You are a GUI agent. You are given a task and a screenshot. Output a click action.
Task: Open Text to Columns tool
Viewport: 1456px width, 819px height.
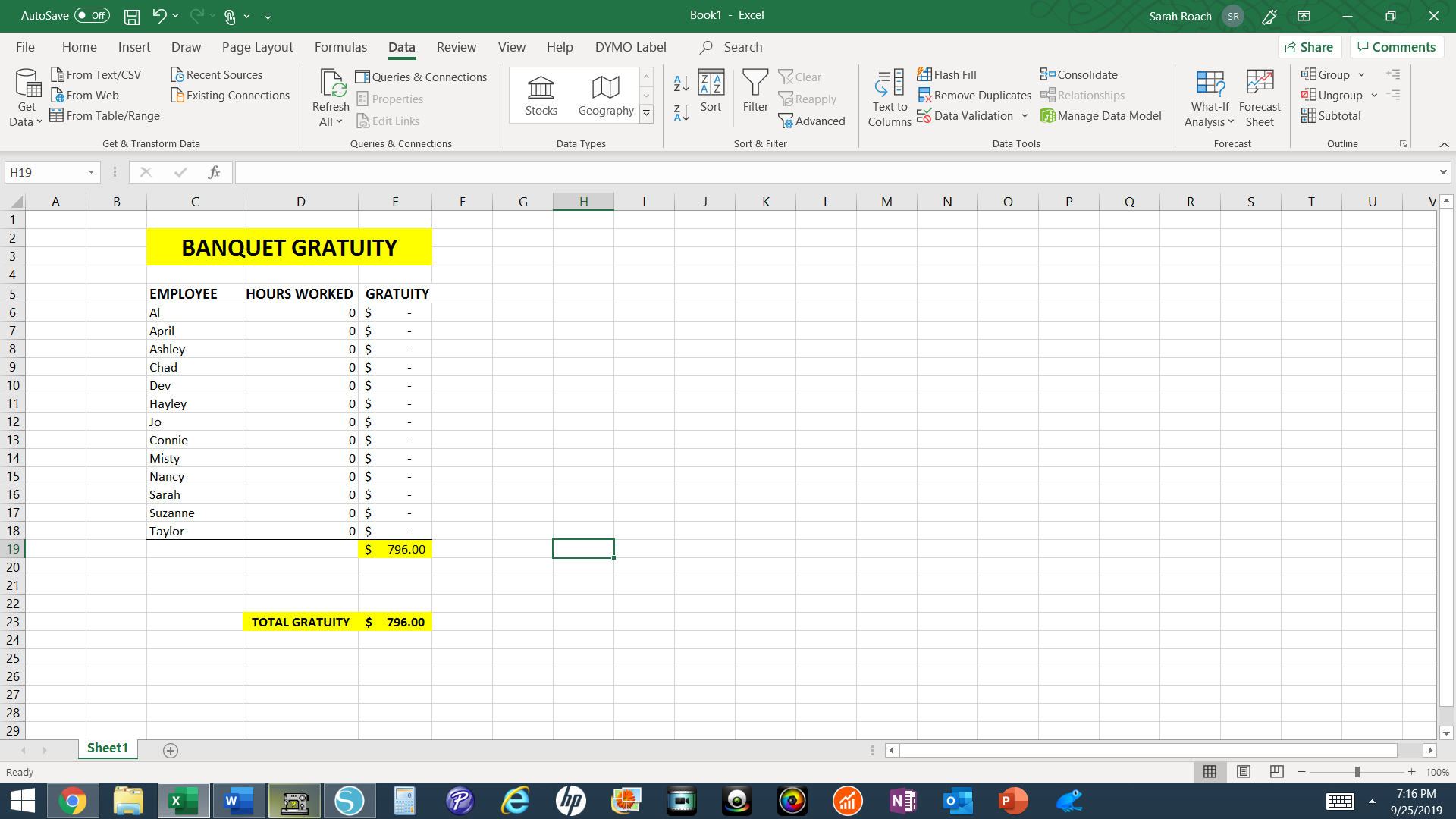click(x=890, y=99)
